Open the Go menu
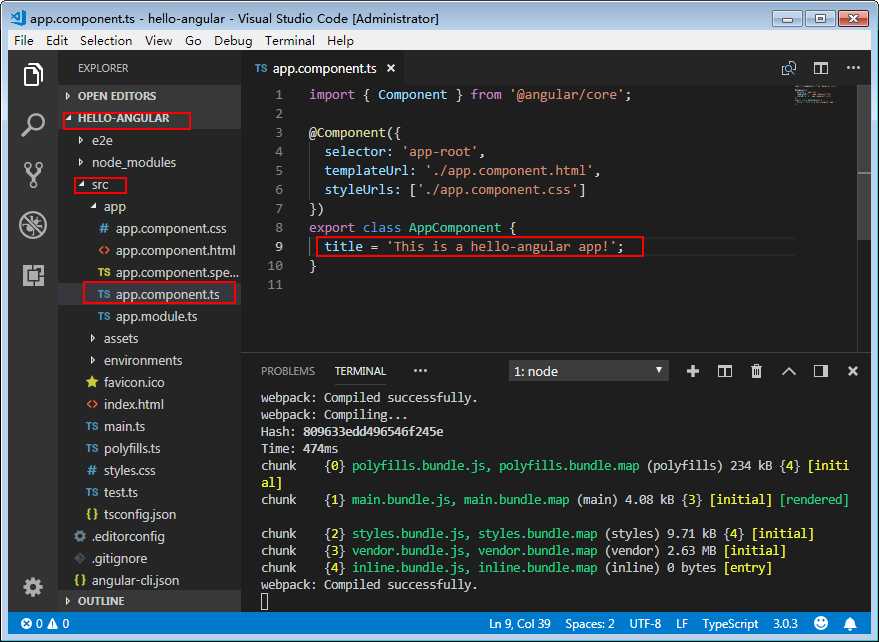This screenshot has height=642, width=879. [193, 41]
